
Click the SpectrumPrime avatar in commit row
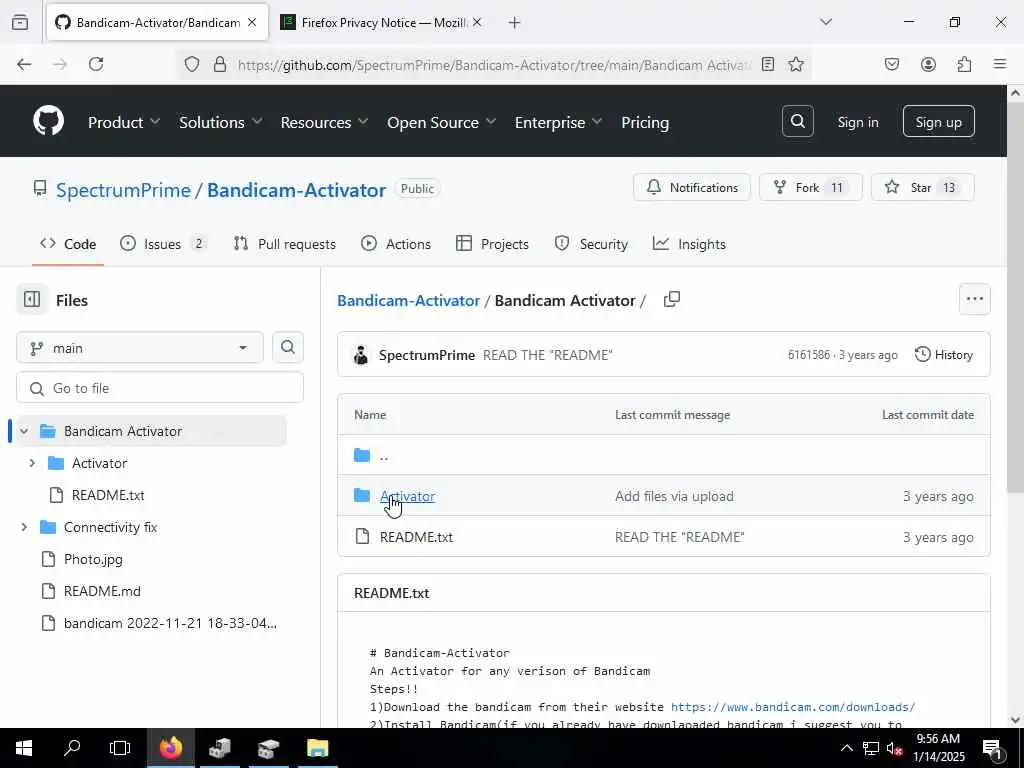[360, 355]
